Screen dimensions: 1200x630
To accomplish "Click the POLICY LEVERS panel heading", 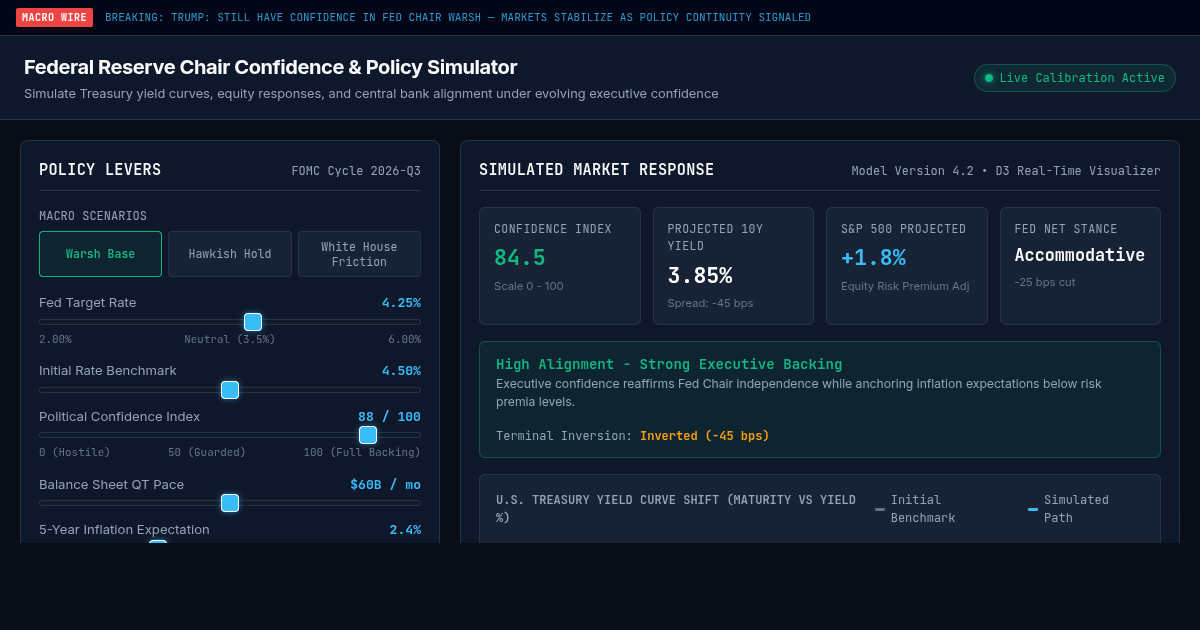I will coord(100,170).
